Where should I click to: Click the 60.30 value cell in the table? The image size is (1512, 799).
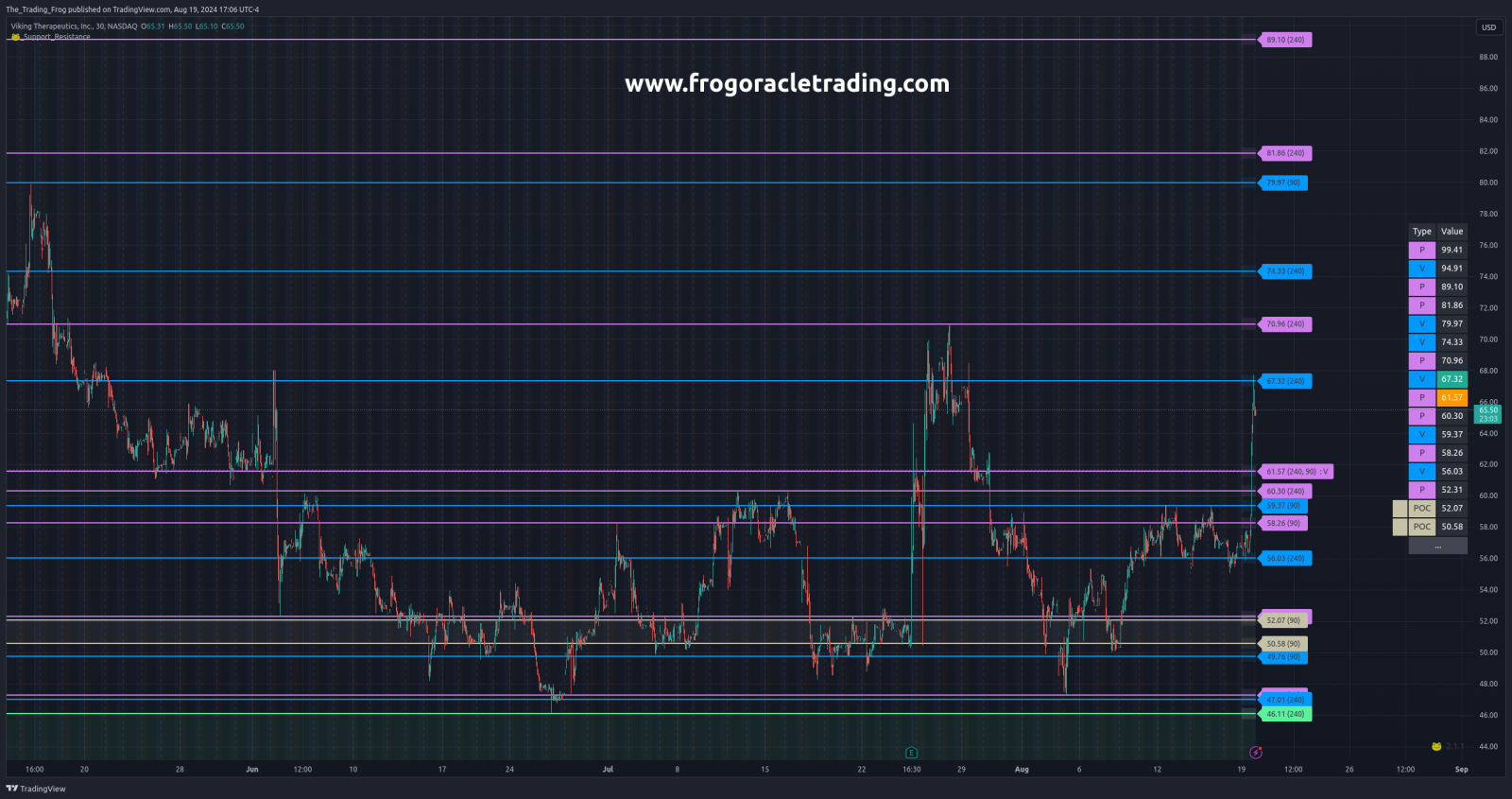coord(1452,416)
